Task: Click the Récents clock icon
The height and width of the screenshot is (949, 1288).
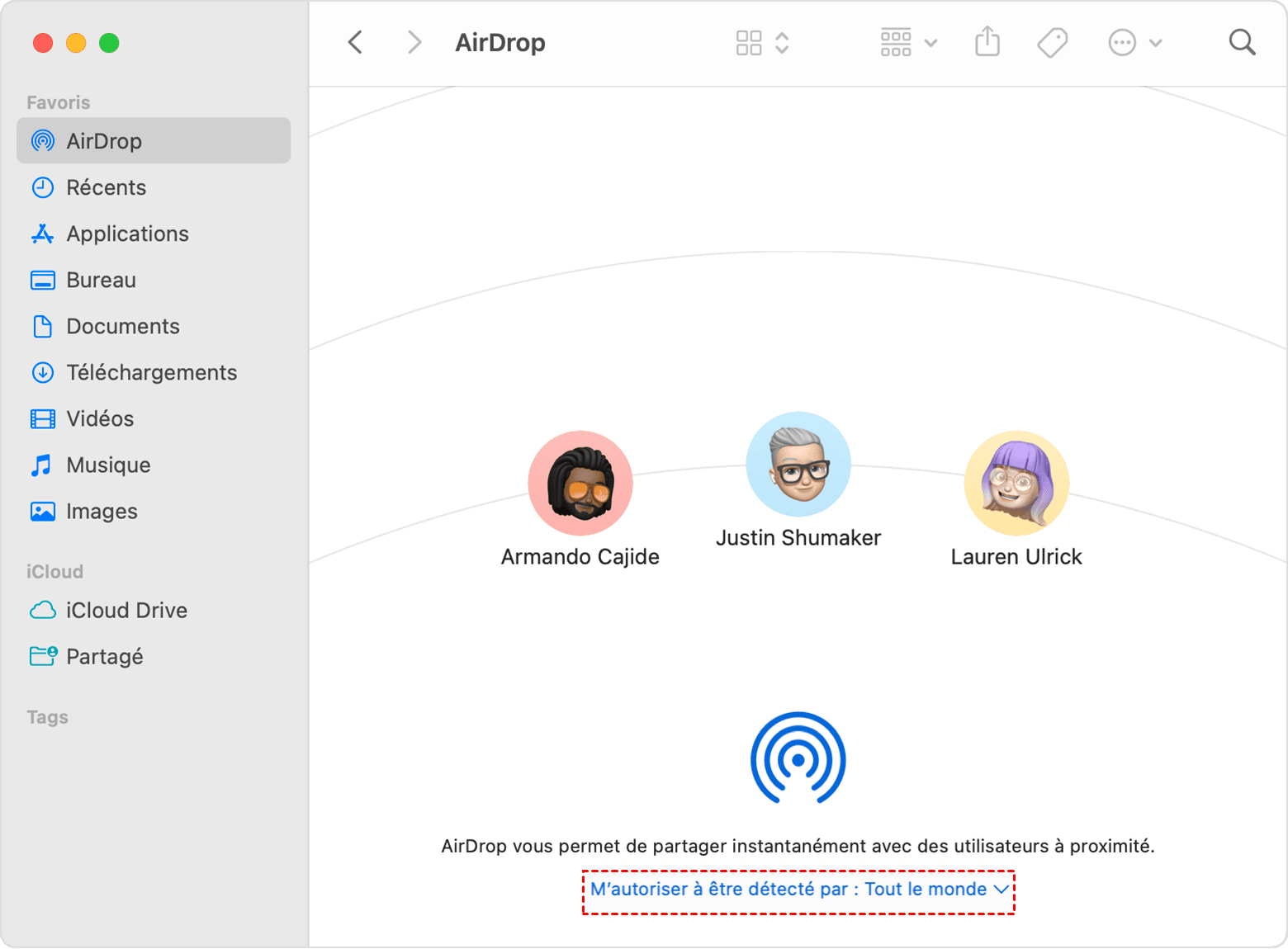Action: 43,187
